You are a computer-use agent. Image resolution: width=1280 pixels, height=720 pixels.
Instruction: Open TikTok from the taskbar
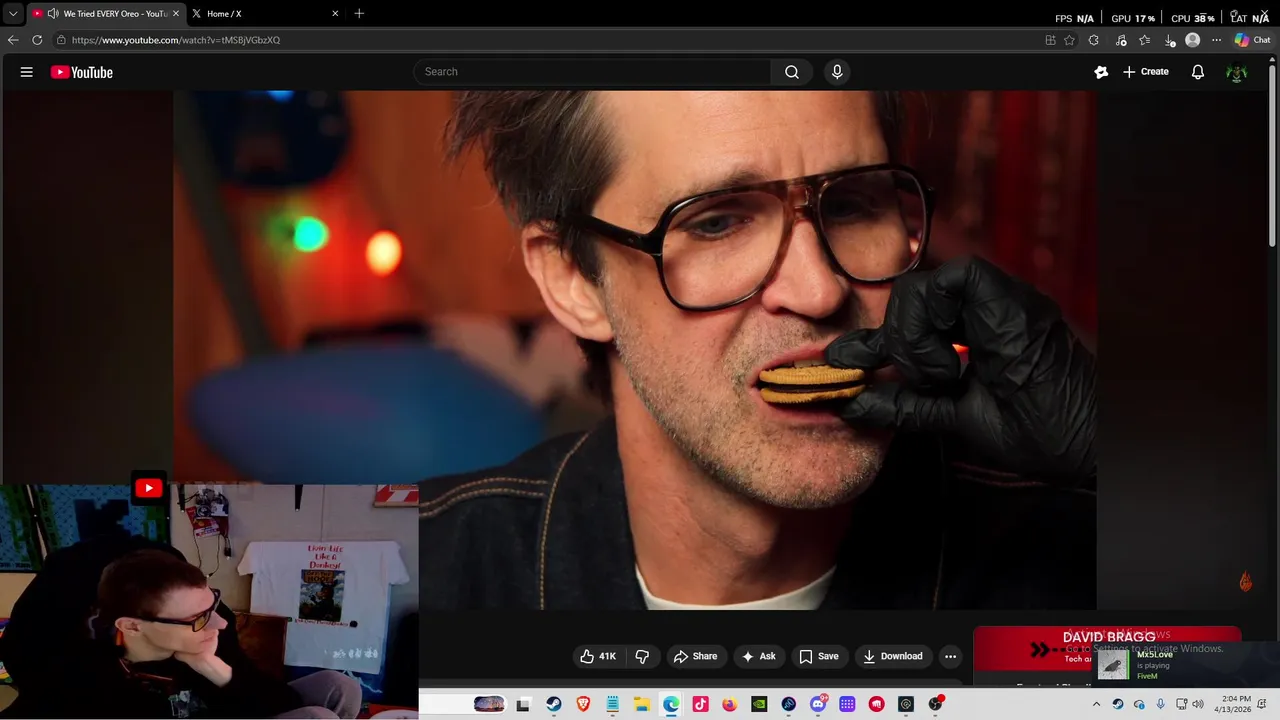click(700, 704)
